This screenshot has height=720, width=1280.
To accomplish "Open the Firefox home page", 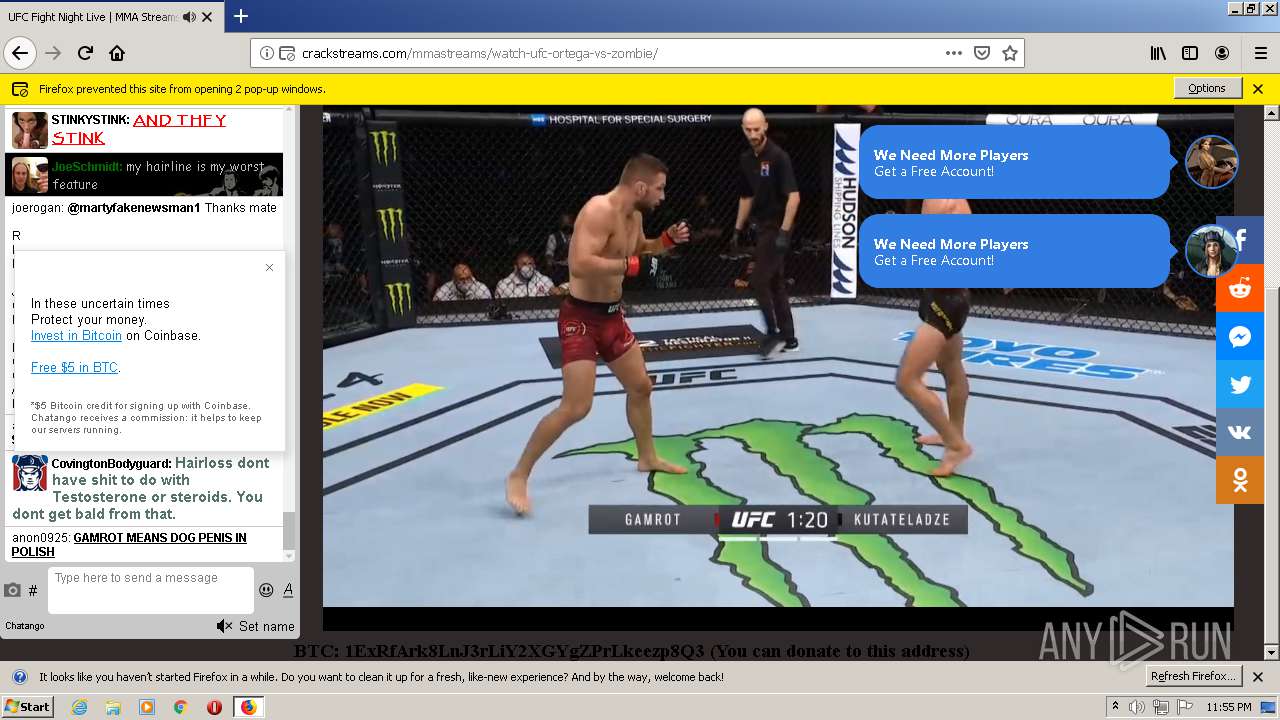I will 117,53.
